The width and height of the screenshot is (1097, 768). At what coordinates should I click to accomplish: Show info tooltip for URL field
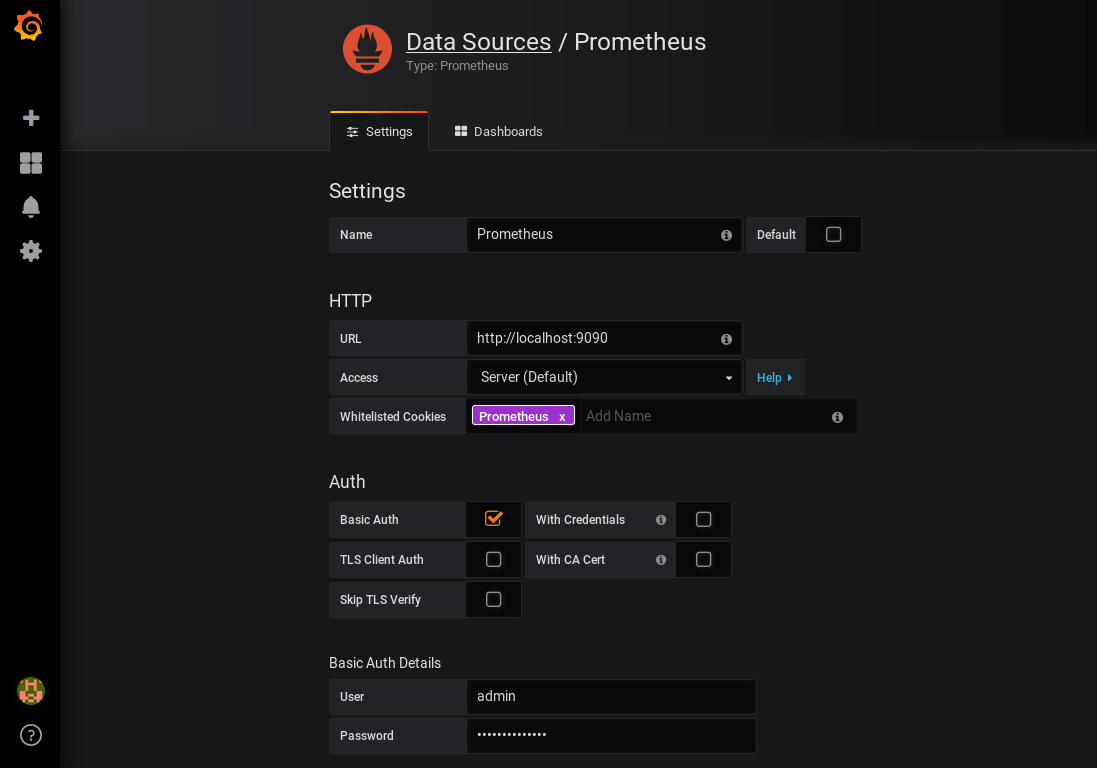[x=726, y=339]
